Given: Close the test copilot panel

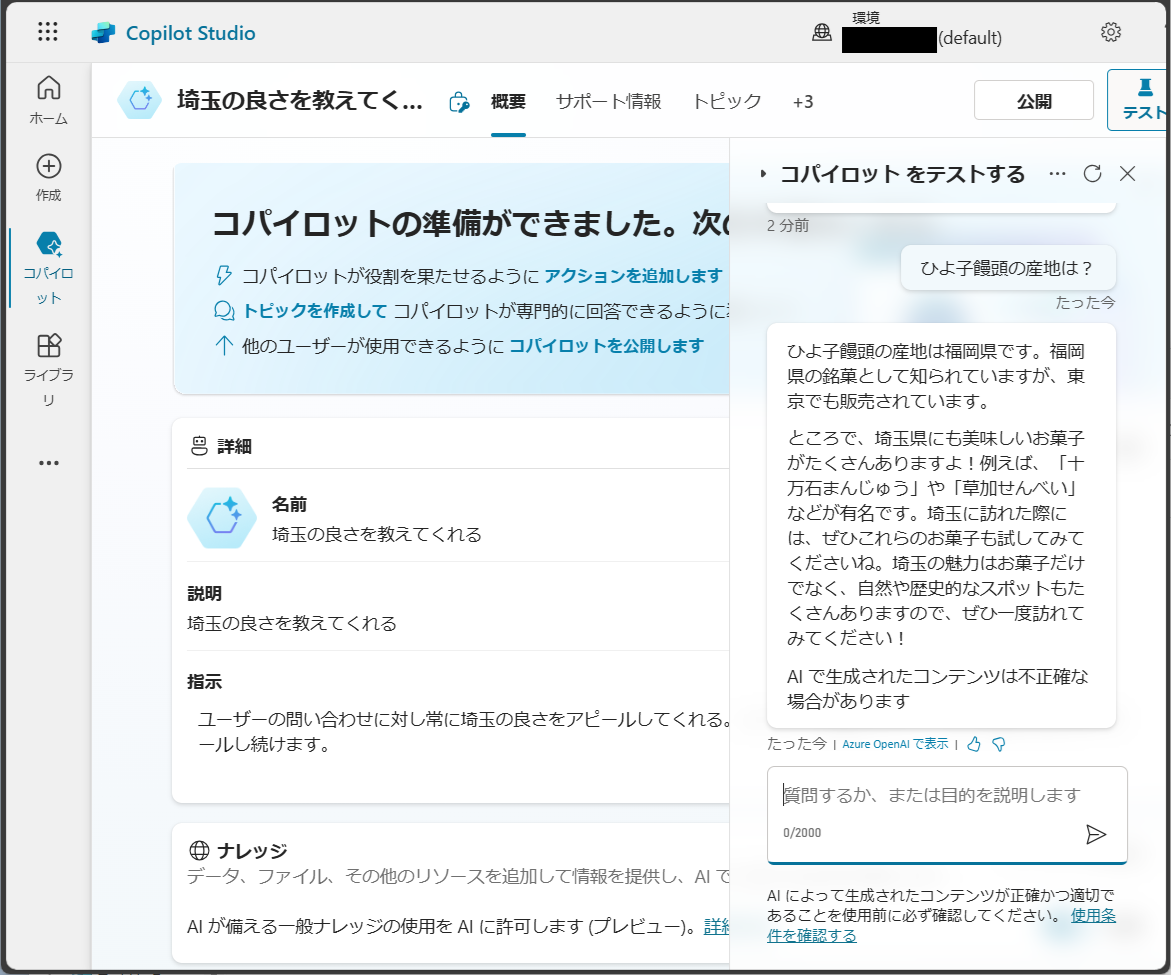Looking at the screenshot, I should pos(1128,174).
